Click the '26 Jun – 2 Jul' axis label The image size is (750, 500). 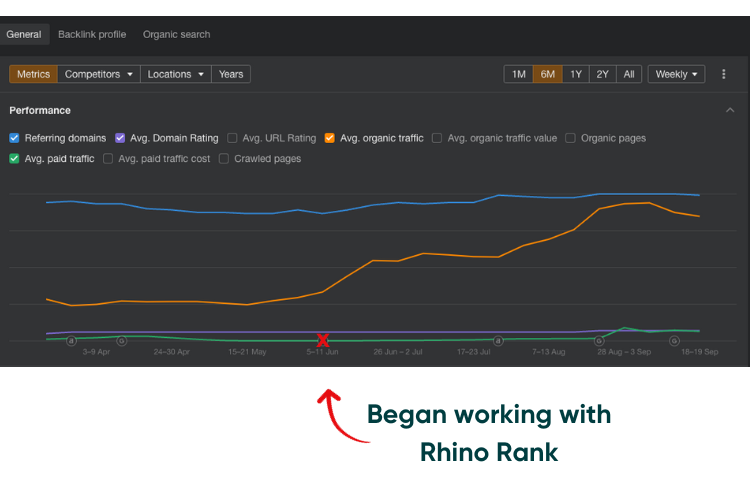coord(398,352)
